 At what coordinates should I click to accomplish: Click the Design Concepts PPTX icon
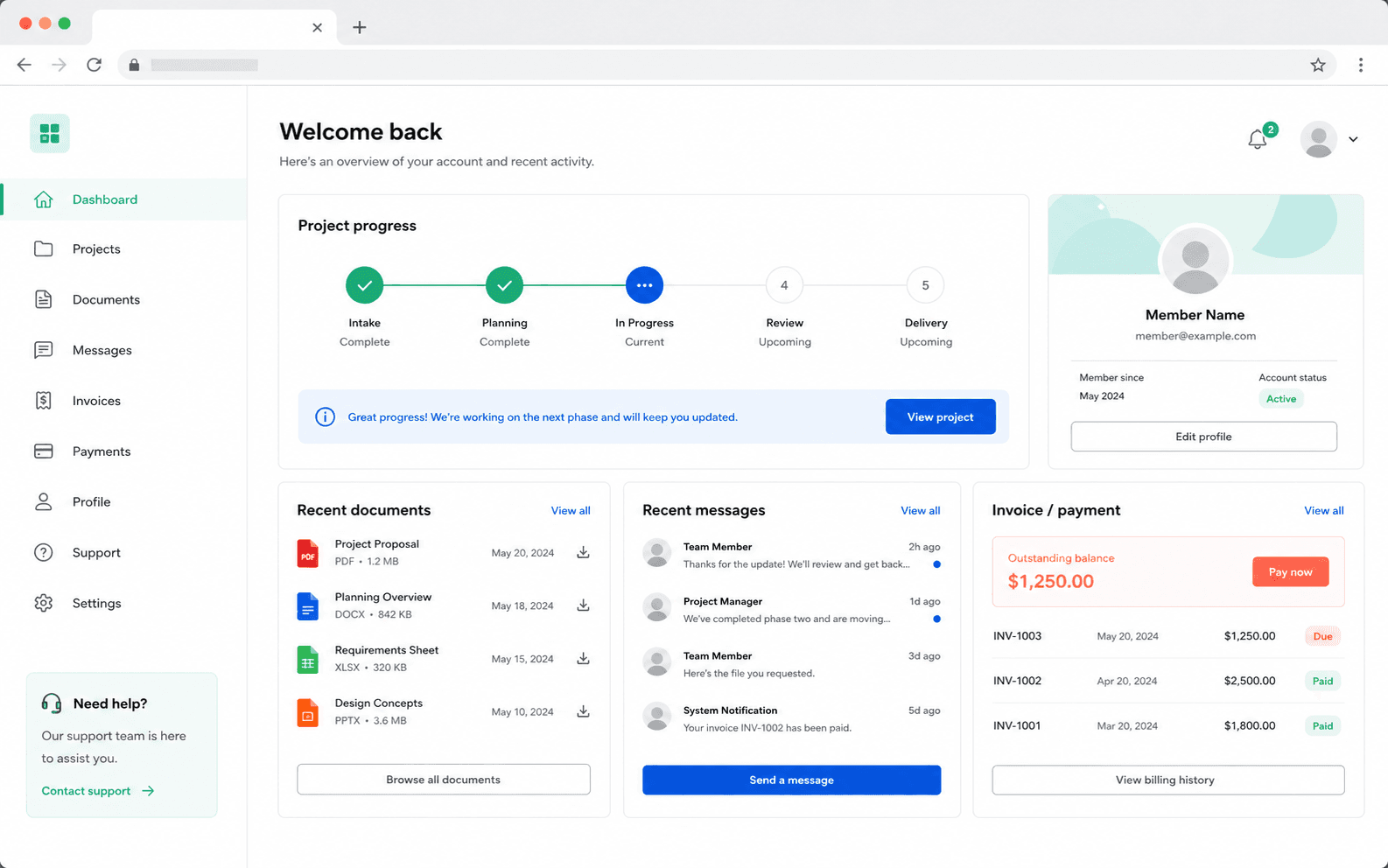point(308,712)
